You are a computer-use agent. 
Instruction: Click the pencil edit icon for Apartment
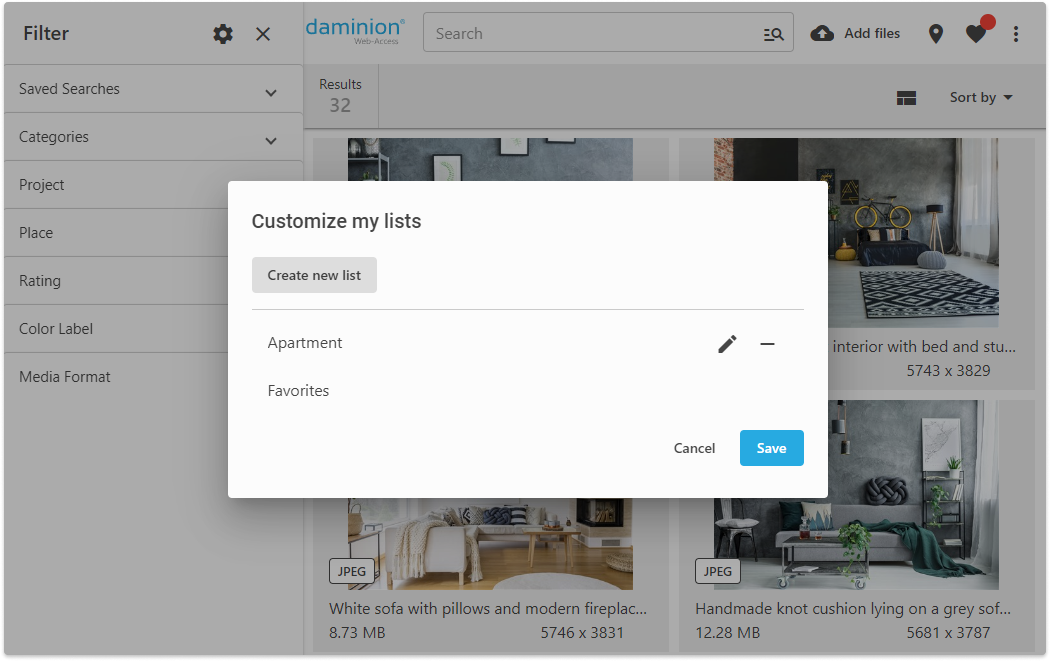coord(727,344)
